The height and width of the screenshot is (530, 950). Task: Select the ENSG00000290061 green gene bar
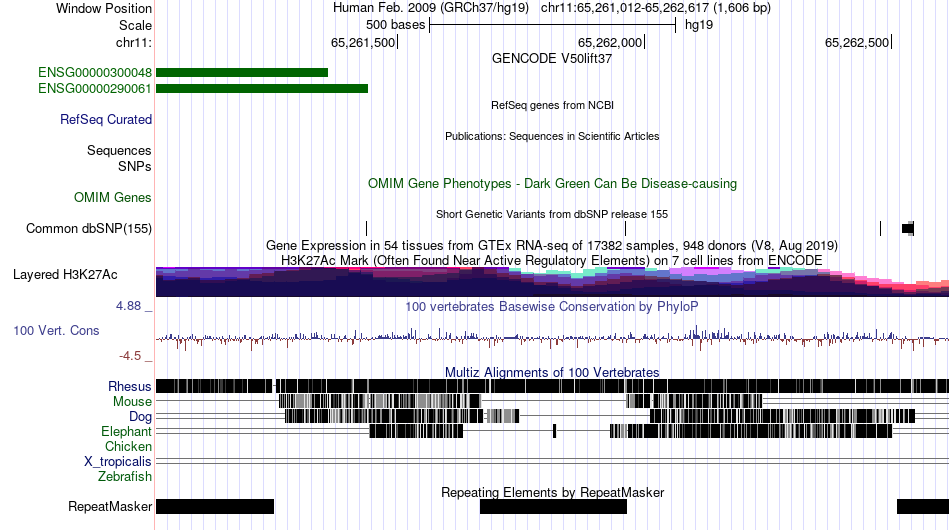(x=262, y=88)
